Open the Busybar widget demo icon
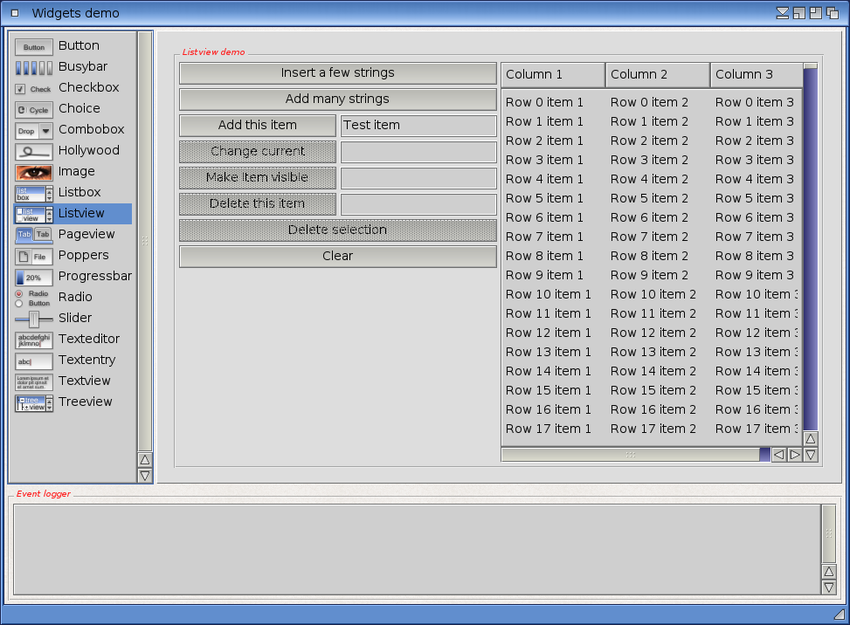This screenshot has height=625, width=850. (x=34, y=67)
